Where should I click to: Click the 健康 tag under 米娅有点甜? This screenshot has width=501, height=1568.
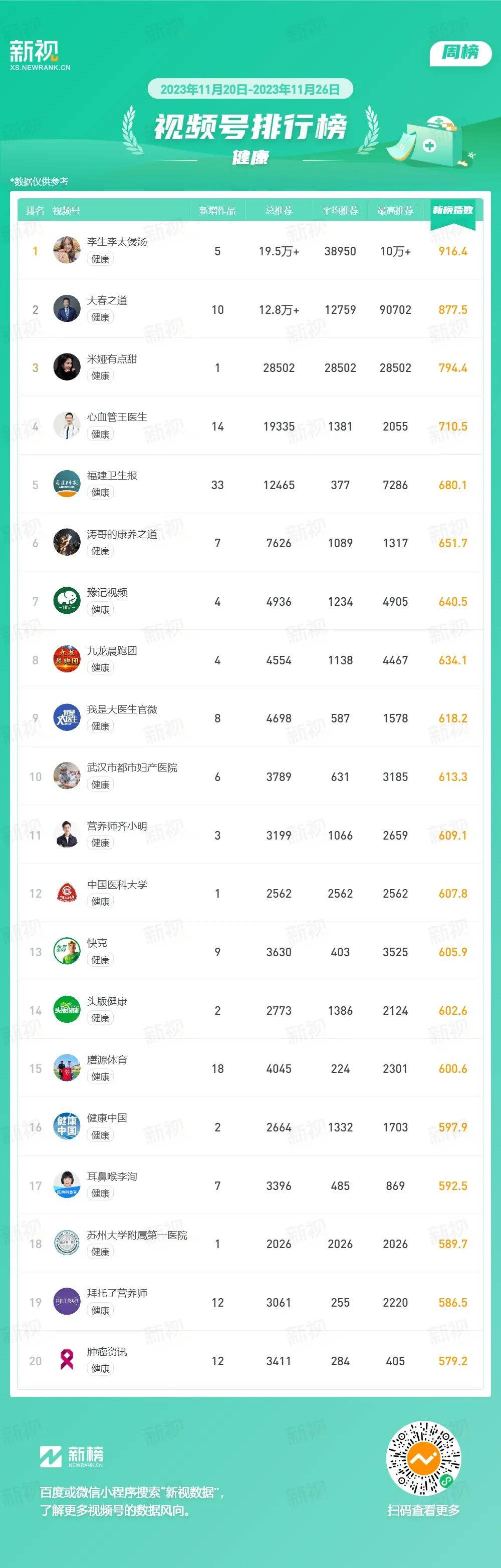click(x=101, y=375)
